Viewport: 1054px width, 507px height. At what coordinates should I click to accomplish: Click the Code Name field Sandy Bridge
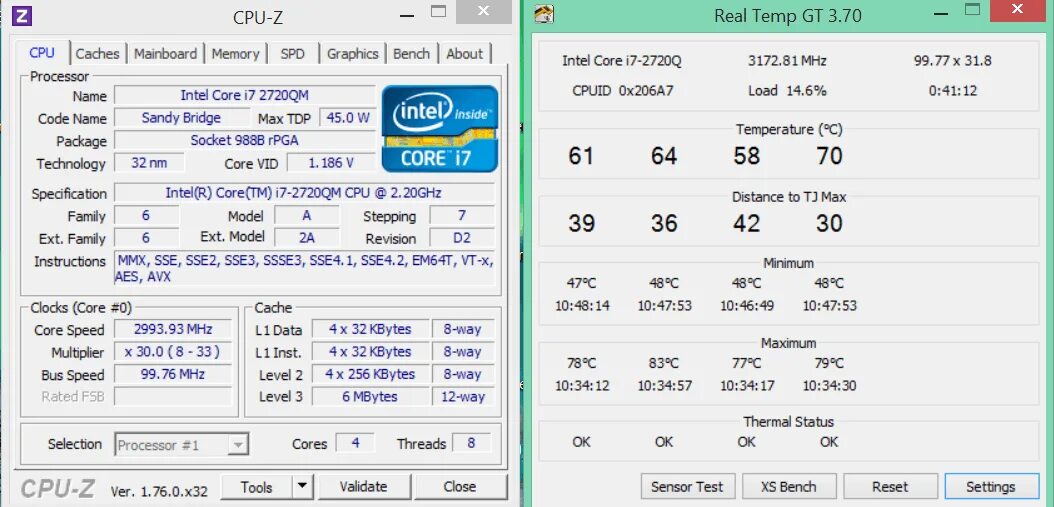click(x=181, y=118)
